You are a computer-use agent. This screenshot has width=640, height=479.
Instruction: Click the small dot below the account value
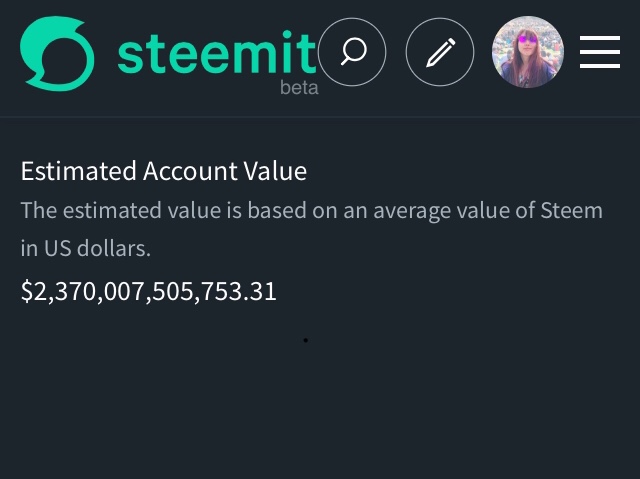click(306, 340)
